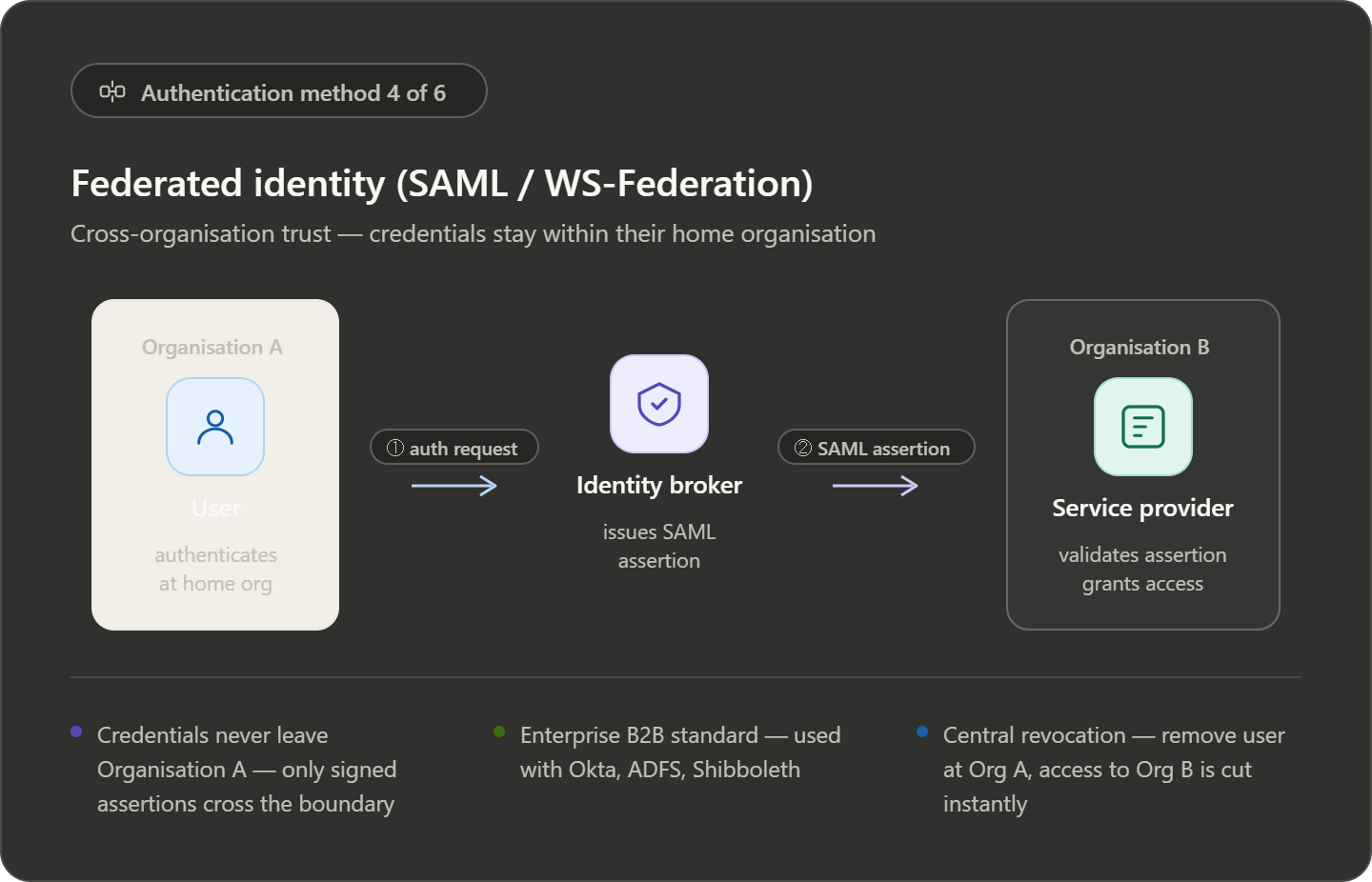The width and height of the screenshot is (1372, 882).
Task: Click the federation icon in the header badge
Action: pyautogui.click(x=112, y=92)
